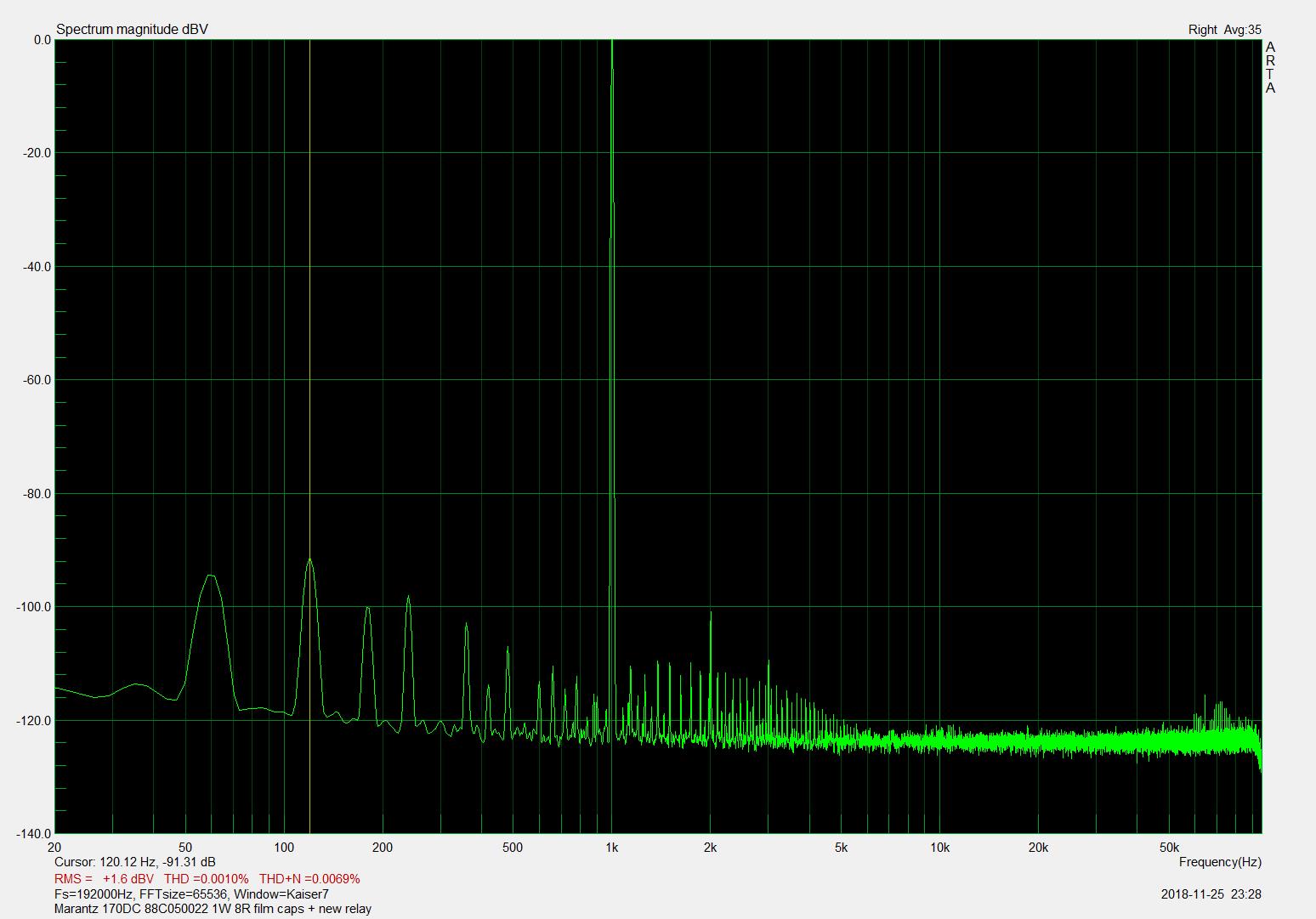Click the '1k' frequency axis label
Viewport: 1316px width, 919px height.
612,848
